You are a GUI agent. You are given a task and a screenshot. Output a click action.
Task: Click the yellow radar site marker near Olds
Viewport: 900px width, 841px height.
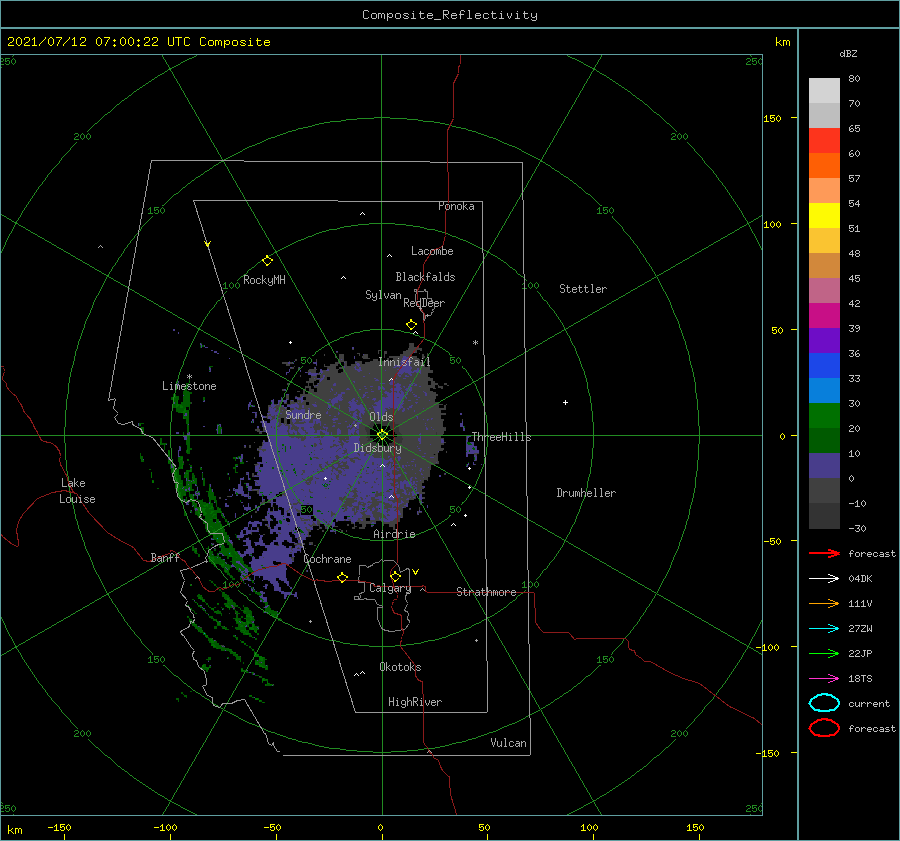tap(382, 435)
